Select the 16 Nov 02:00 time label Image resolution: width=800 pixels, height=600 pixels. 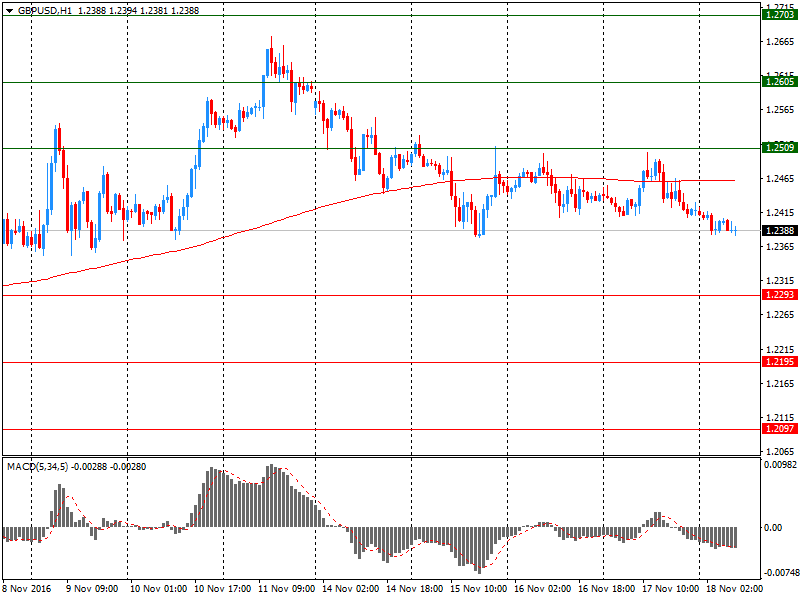tap(542, 589)
